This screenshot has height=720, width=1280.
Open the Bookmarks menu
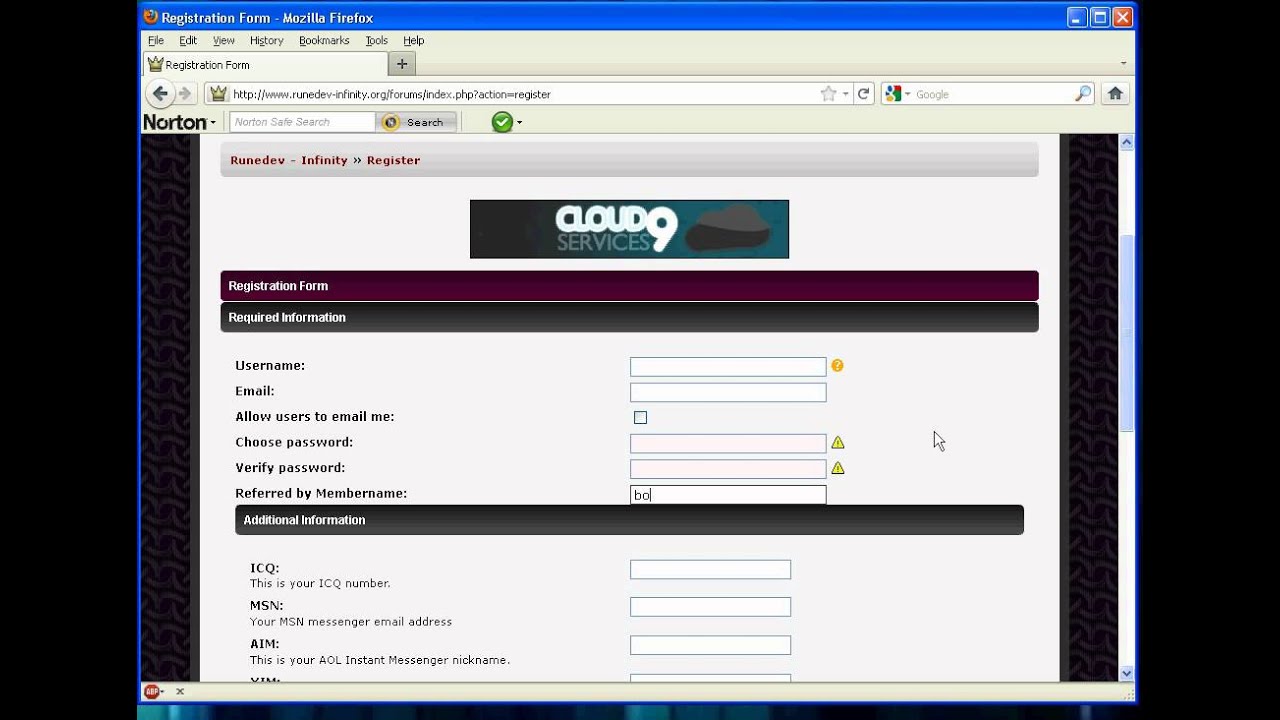[324, 41]
